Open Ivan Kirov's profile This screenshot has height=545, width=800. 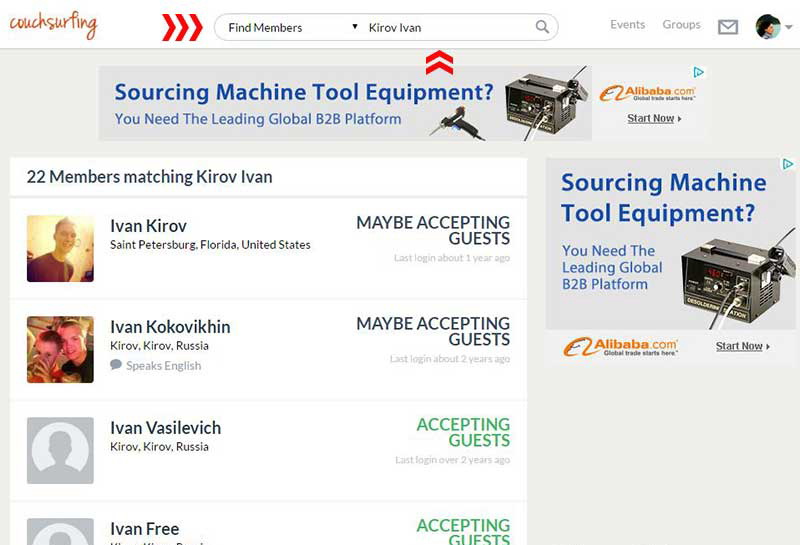(148, 226)
